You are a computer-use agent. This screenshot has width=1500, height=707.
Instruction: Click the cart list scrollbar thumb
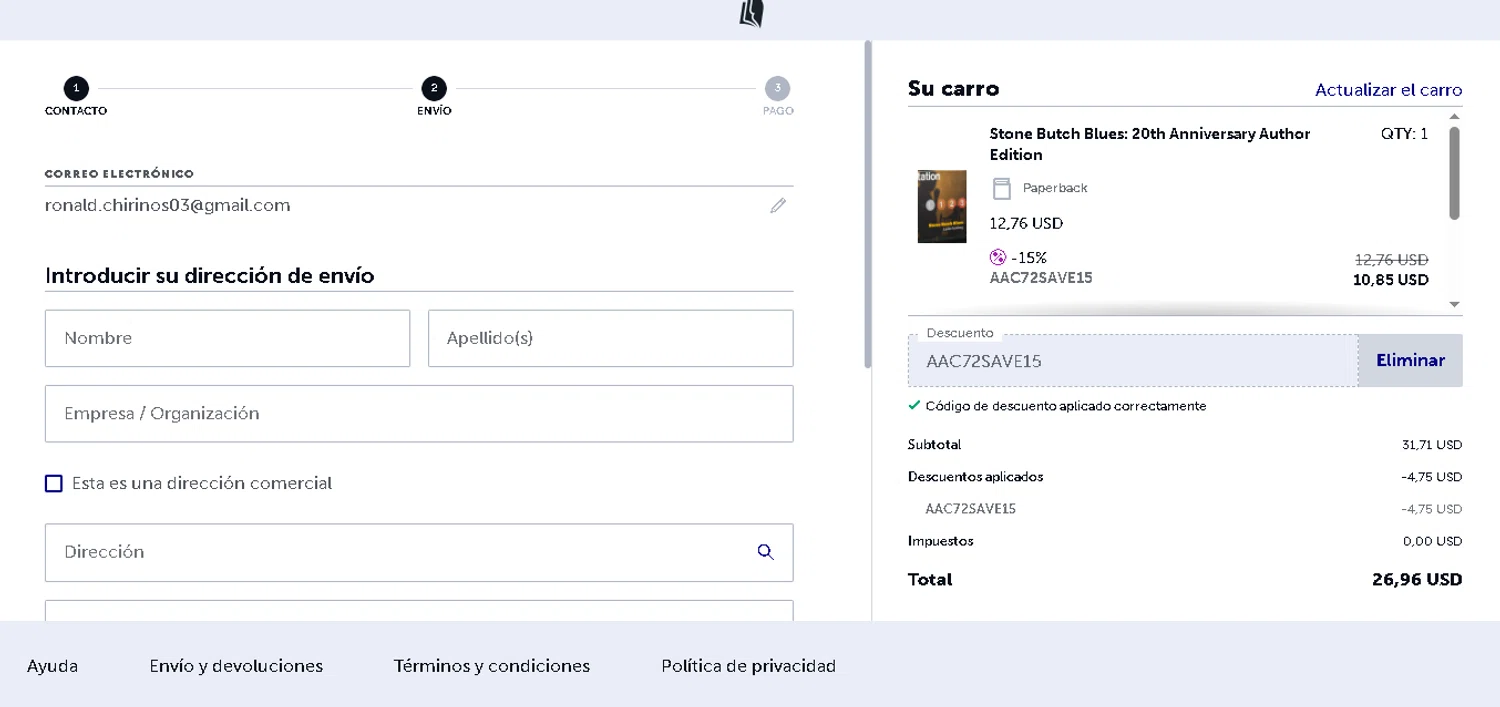(x=1454, y=172)
